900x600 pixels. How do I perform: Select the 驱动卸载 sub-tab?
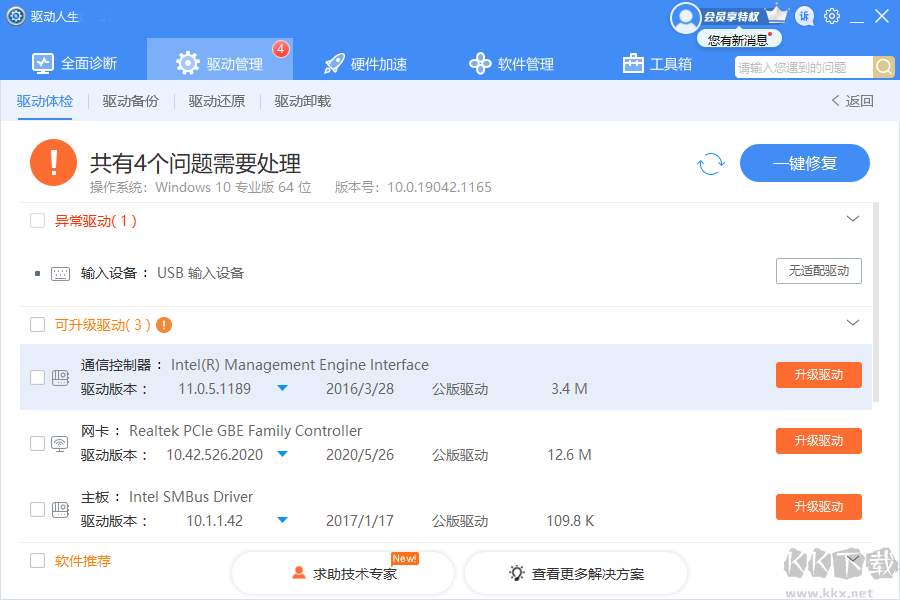(x=302, y=102)
